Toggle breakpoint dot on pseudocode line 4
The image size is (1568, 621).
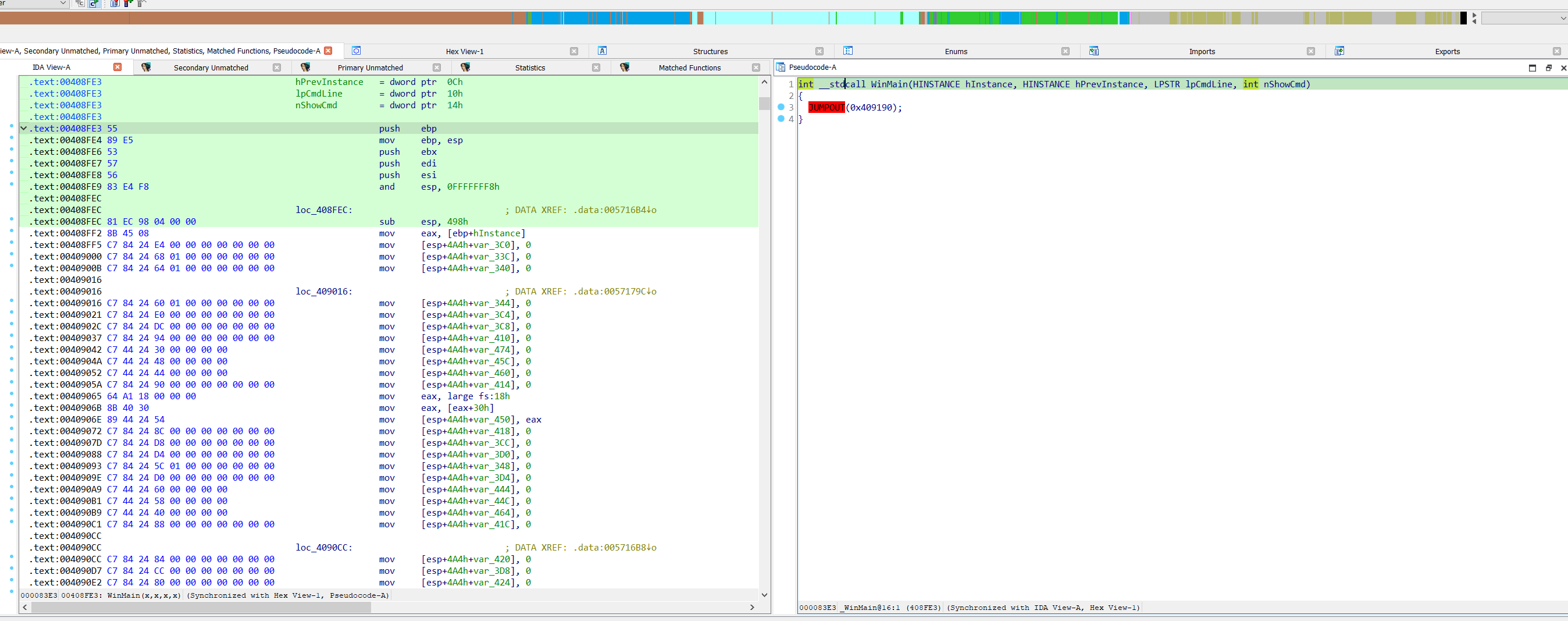coord(781,119)
